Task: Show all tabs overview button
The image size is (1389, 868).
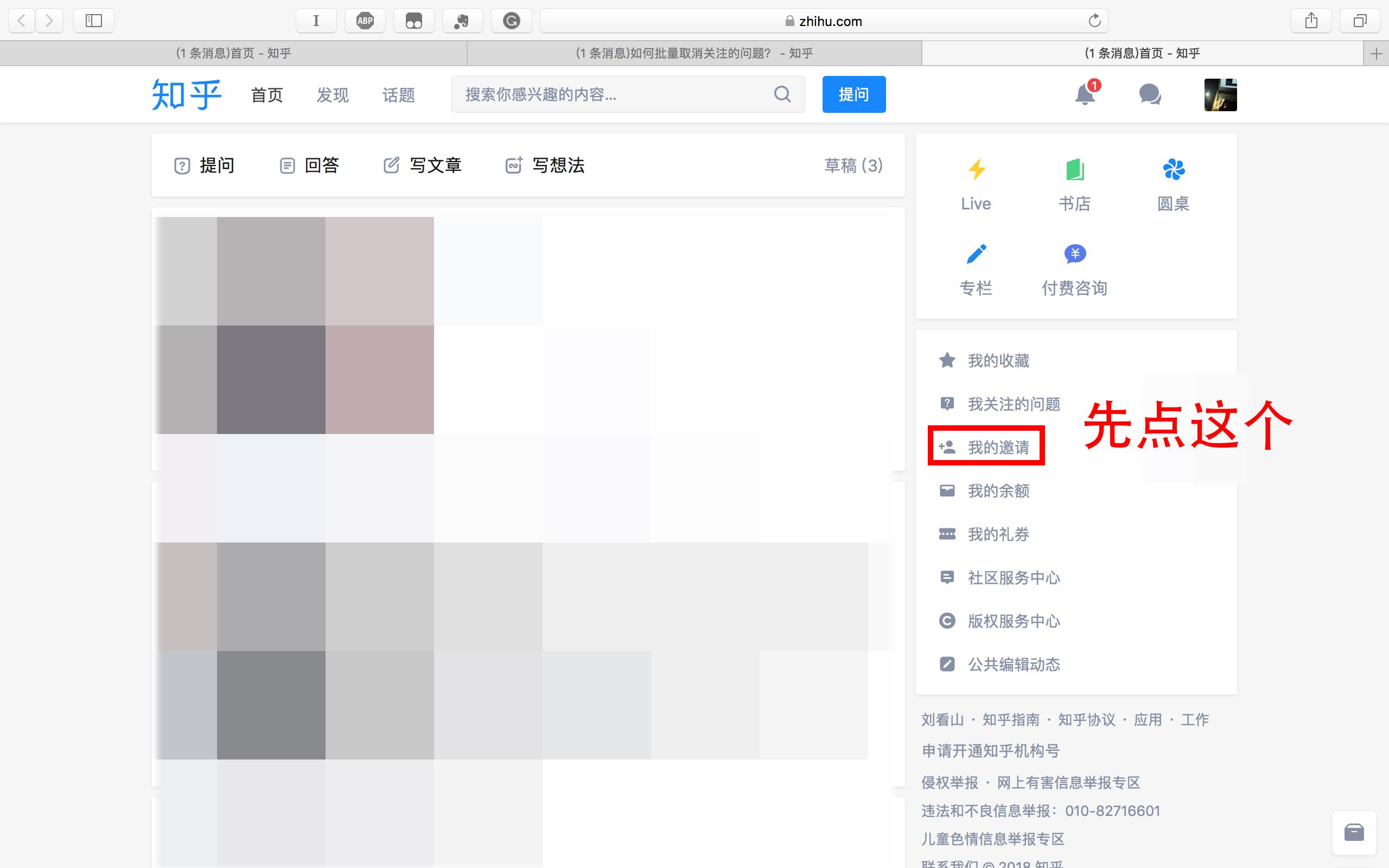Action: [1360, 21]
